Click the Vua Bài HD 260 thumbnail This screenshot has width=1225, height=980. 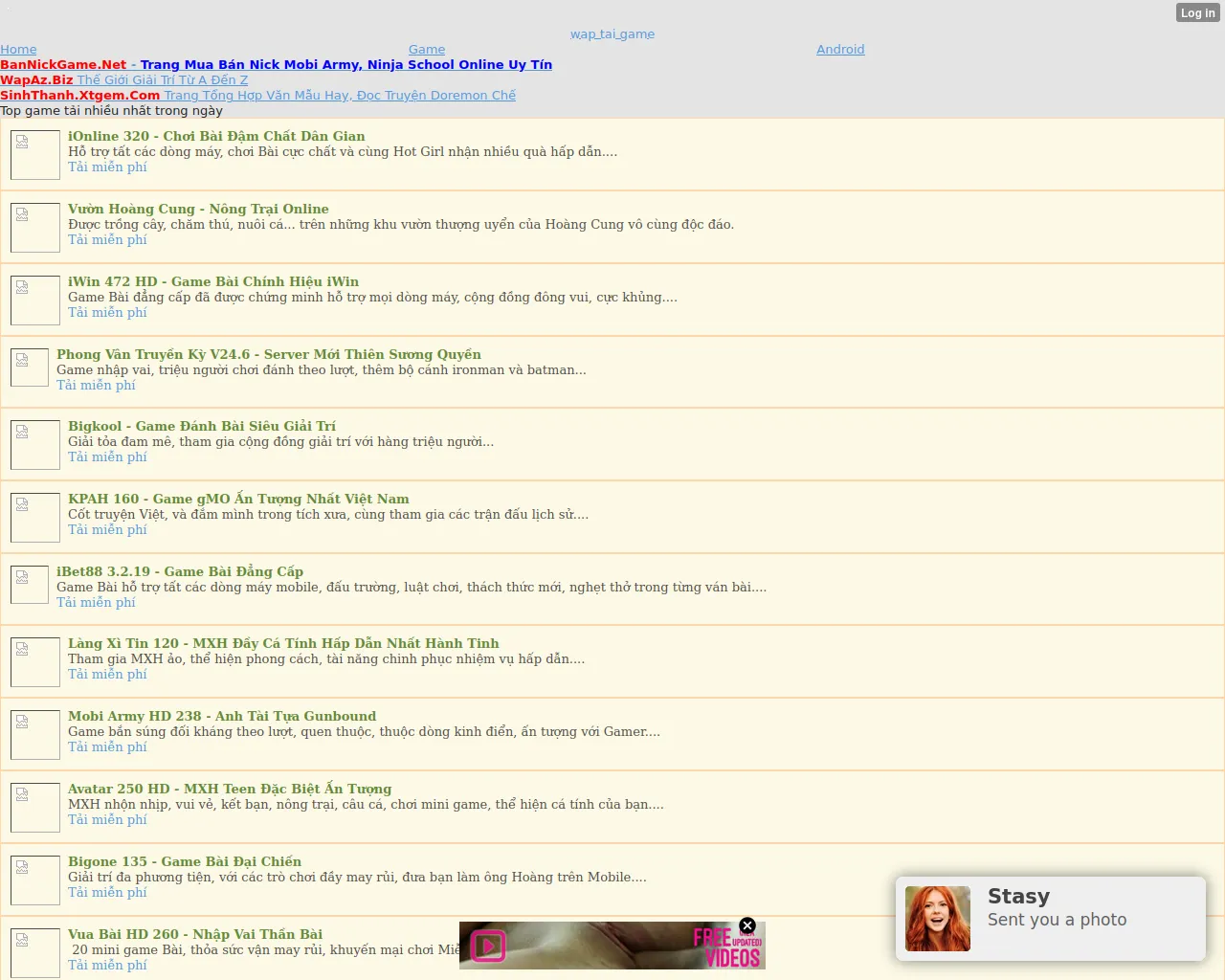point(35,953)
